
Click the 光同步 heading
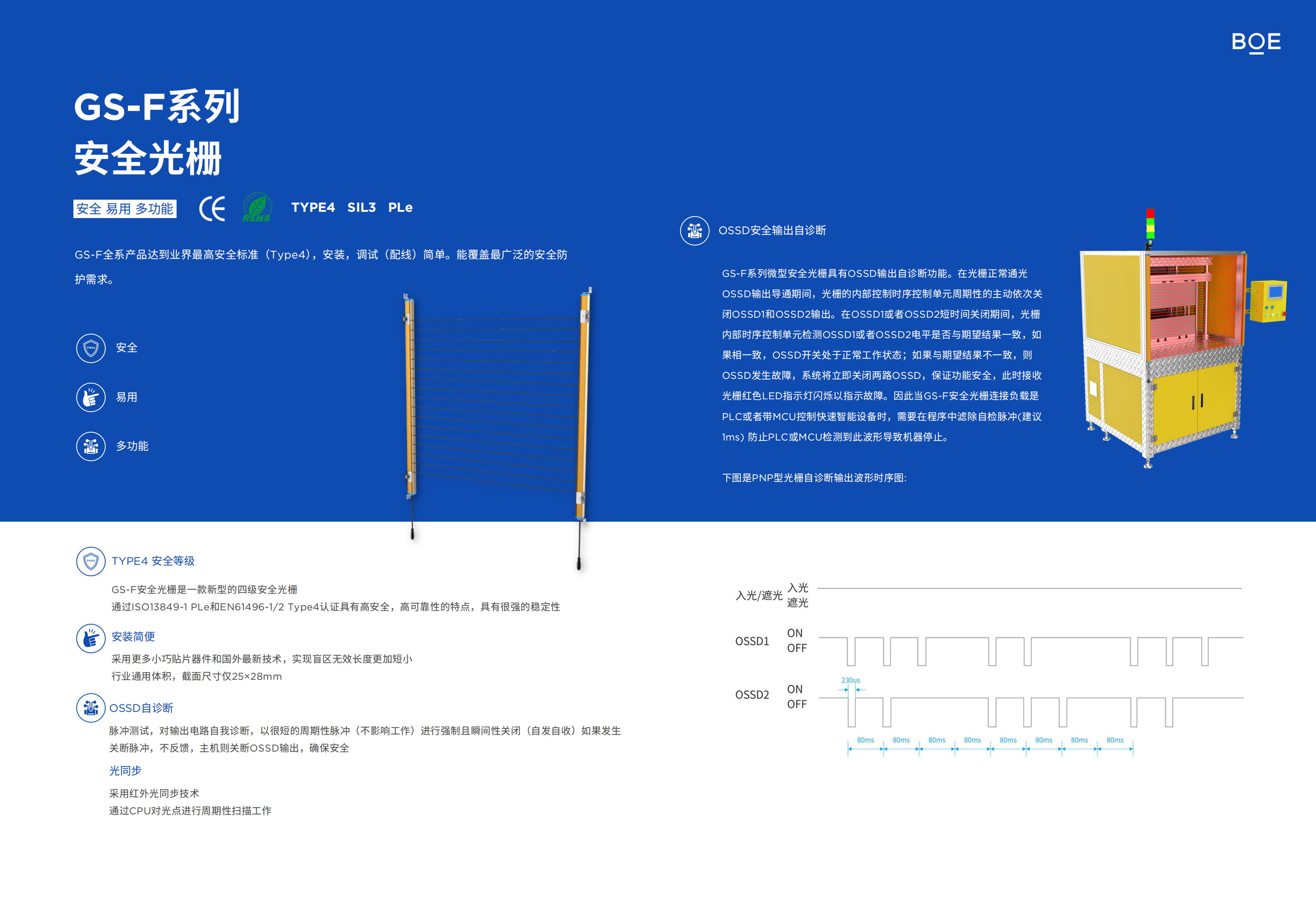(x=125, y=770)
